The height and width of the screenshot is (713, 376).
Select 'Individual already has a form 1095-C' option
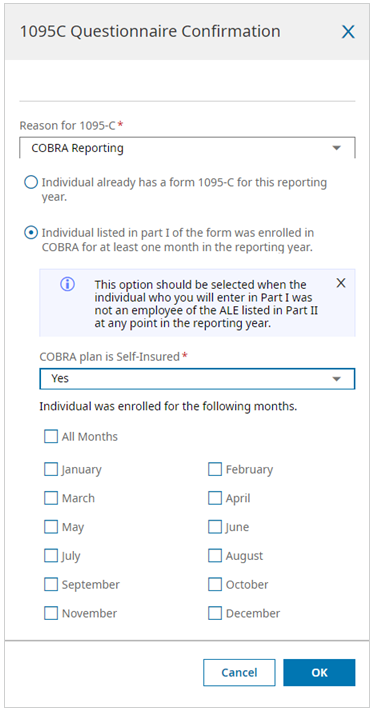point(30,183)
